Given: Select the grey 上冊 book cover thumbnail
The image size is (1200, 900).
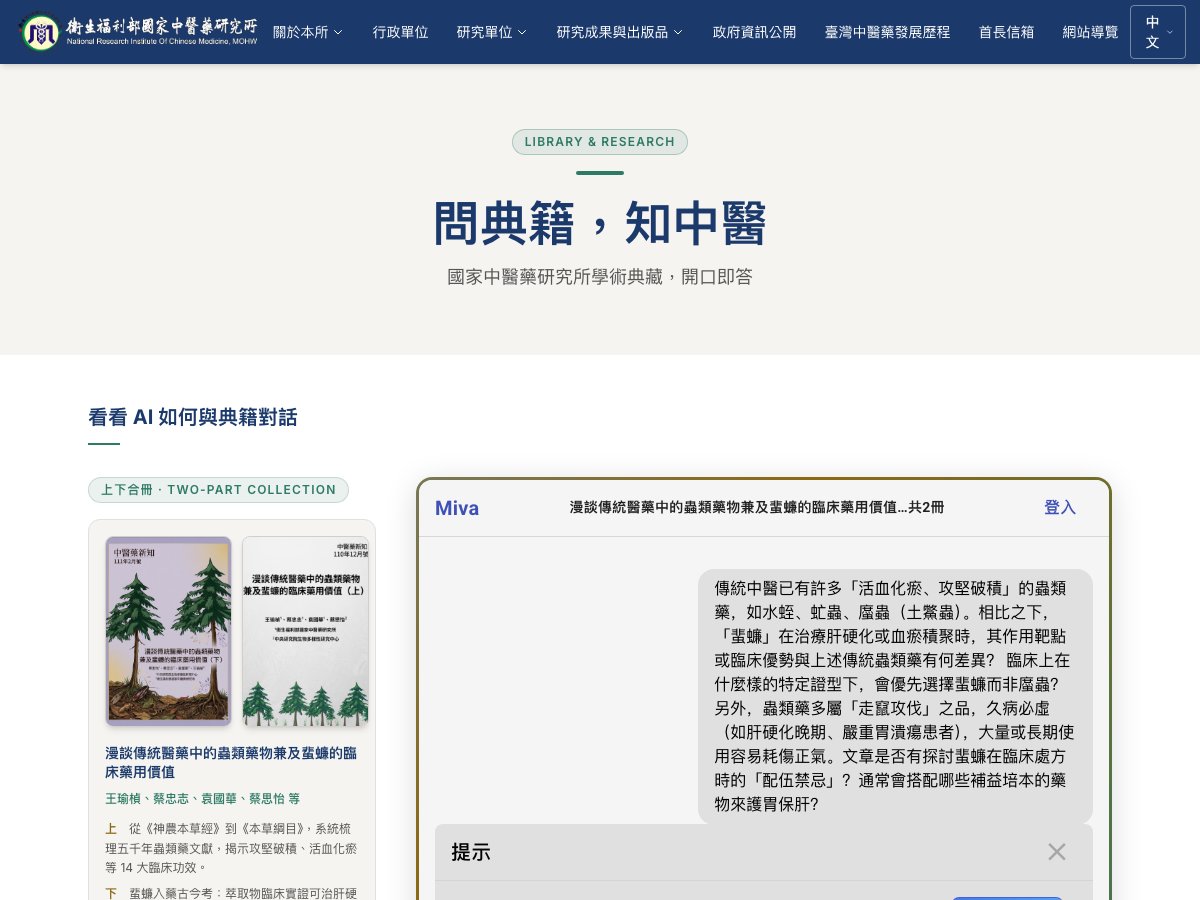Looking at the screenshot, I should tap(305, 631).
